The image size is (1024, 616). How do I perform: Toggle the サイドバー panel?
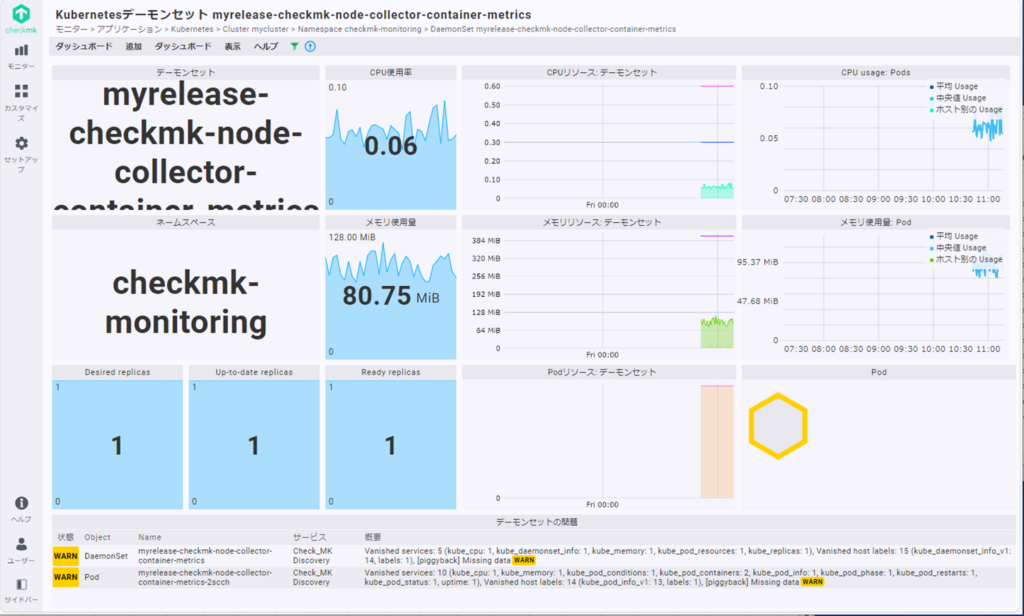[21, 590]
